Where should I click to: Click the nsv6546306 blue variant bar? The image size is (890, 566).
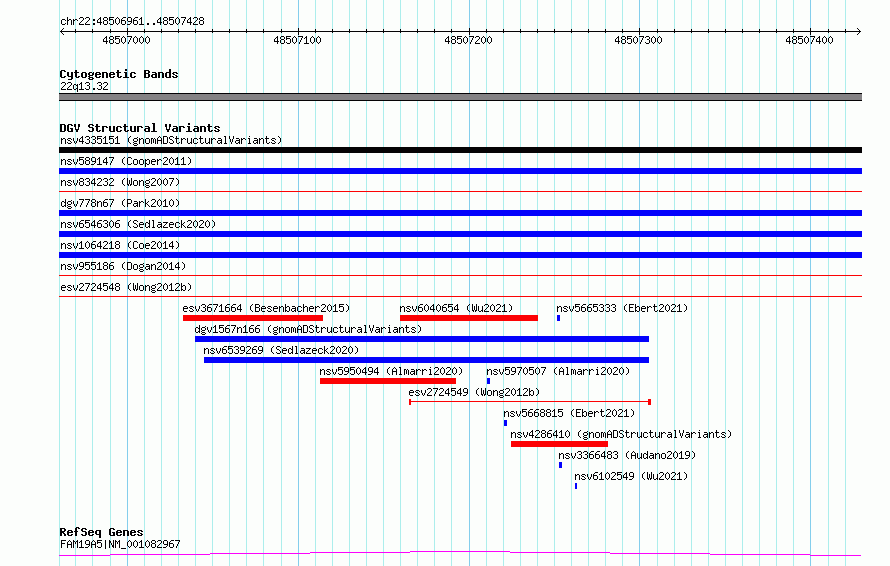pyautogui.click(x=460, y=234)
